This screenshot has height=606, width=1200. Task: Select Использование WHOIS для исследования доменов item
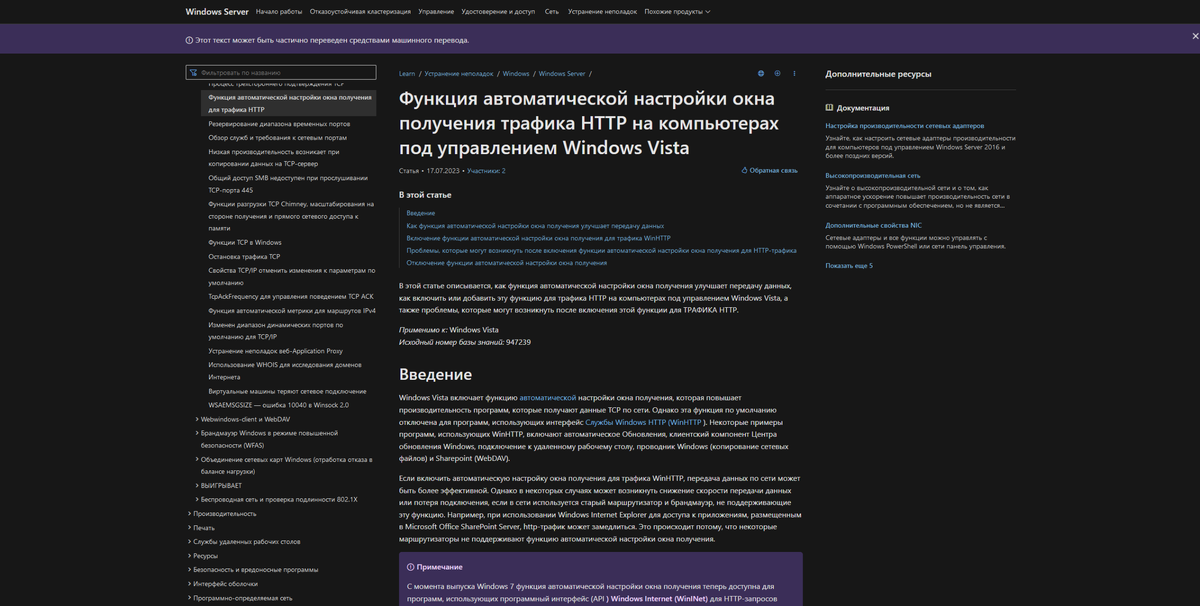(x=287, y=371)
